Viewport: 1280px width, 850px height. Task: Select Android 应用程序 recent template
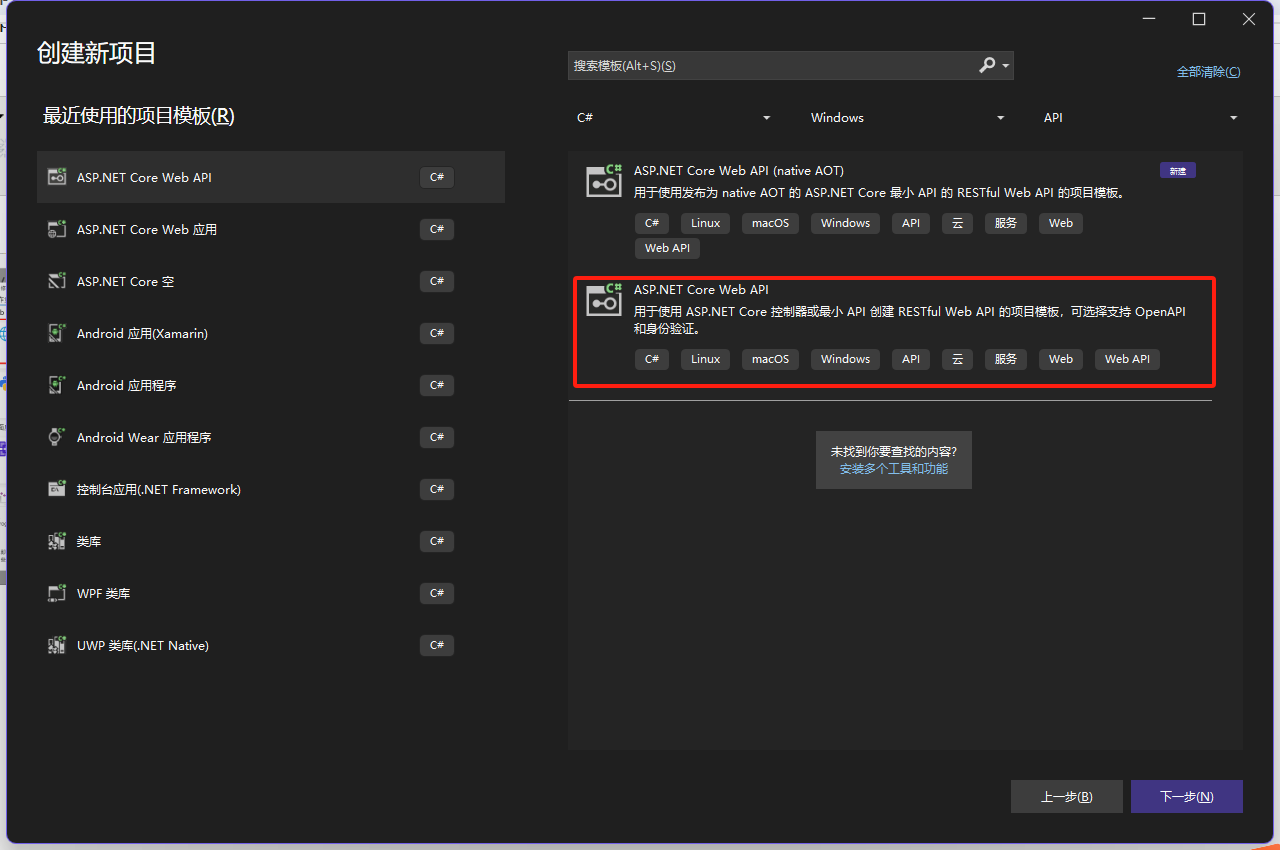tap(271, 385)
